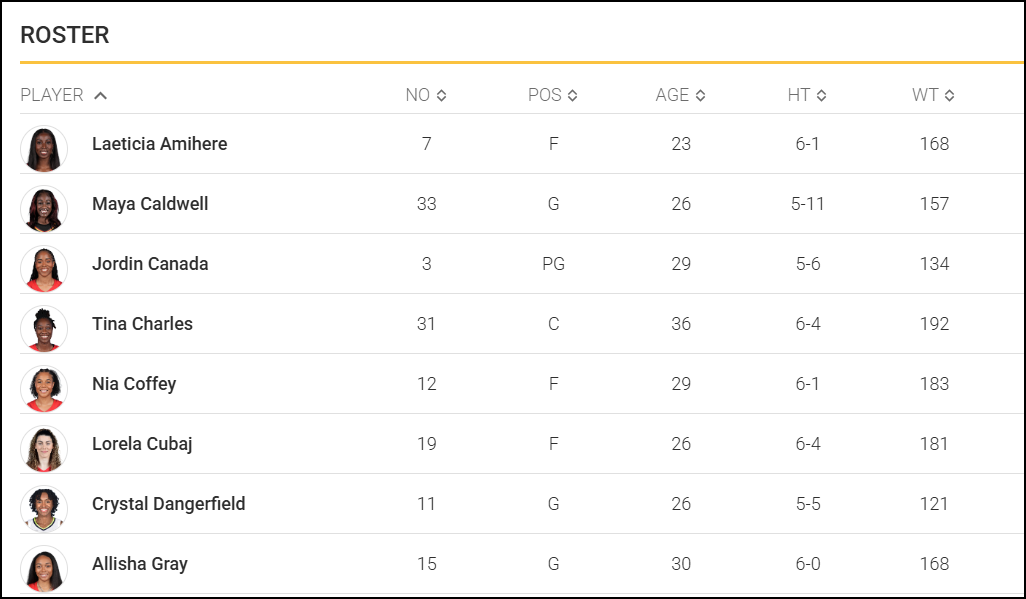Open Tina Charles's headshot photo
The width and height of the screenshot is (1026, 599).
click(x=44, y=329)
